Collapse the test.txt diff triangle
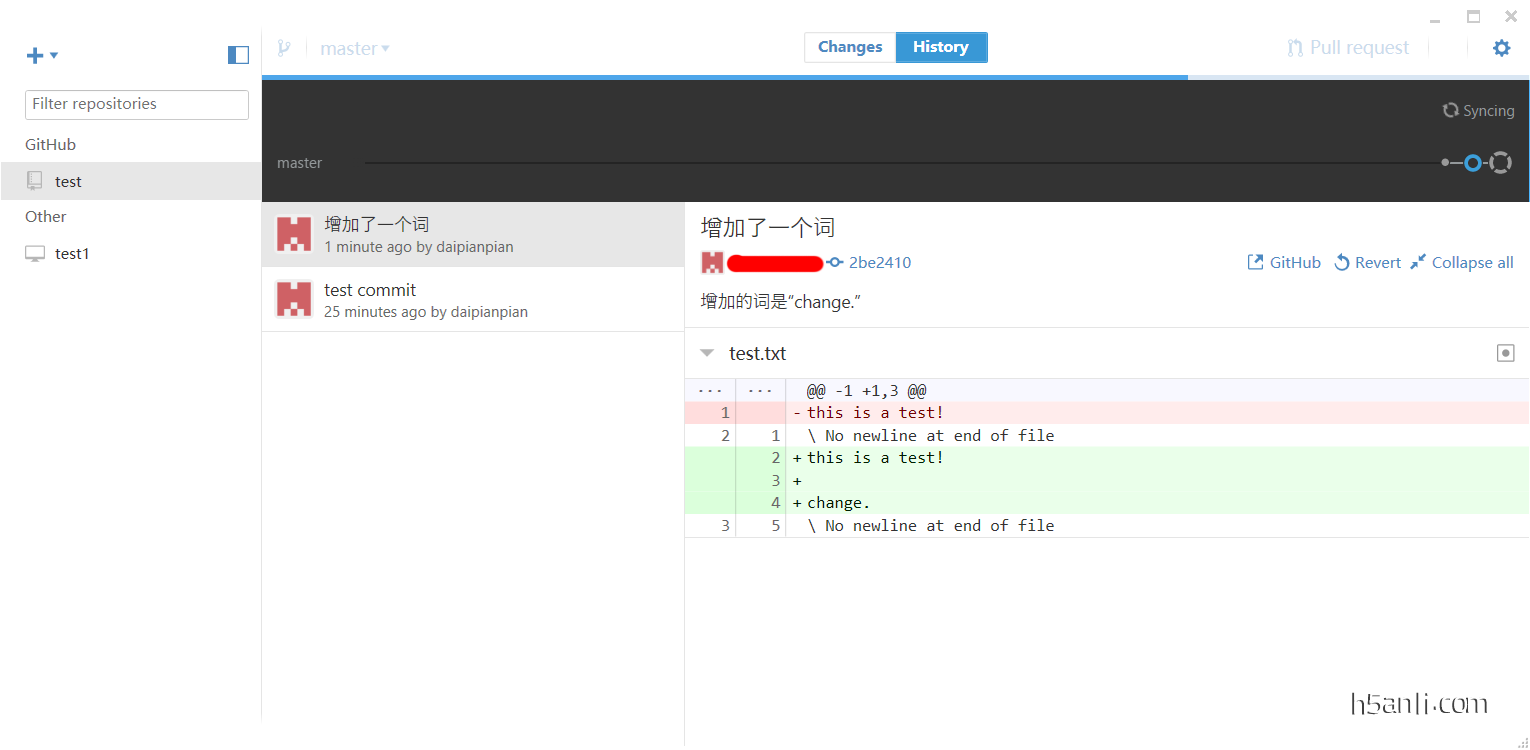This screenshot has height=750, width=1530. (x=707, y=353)
